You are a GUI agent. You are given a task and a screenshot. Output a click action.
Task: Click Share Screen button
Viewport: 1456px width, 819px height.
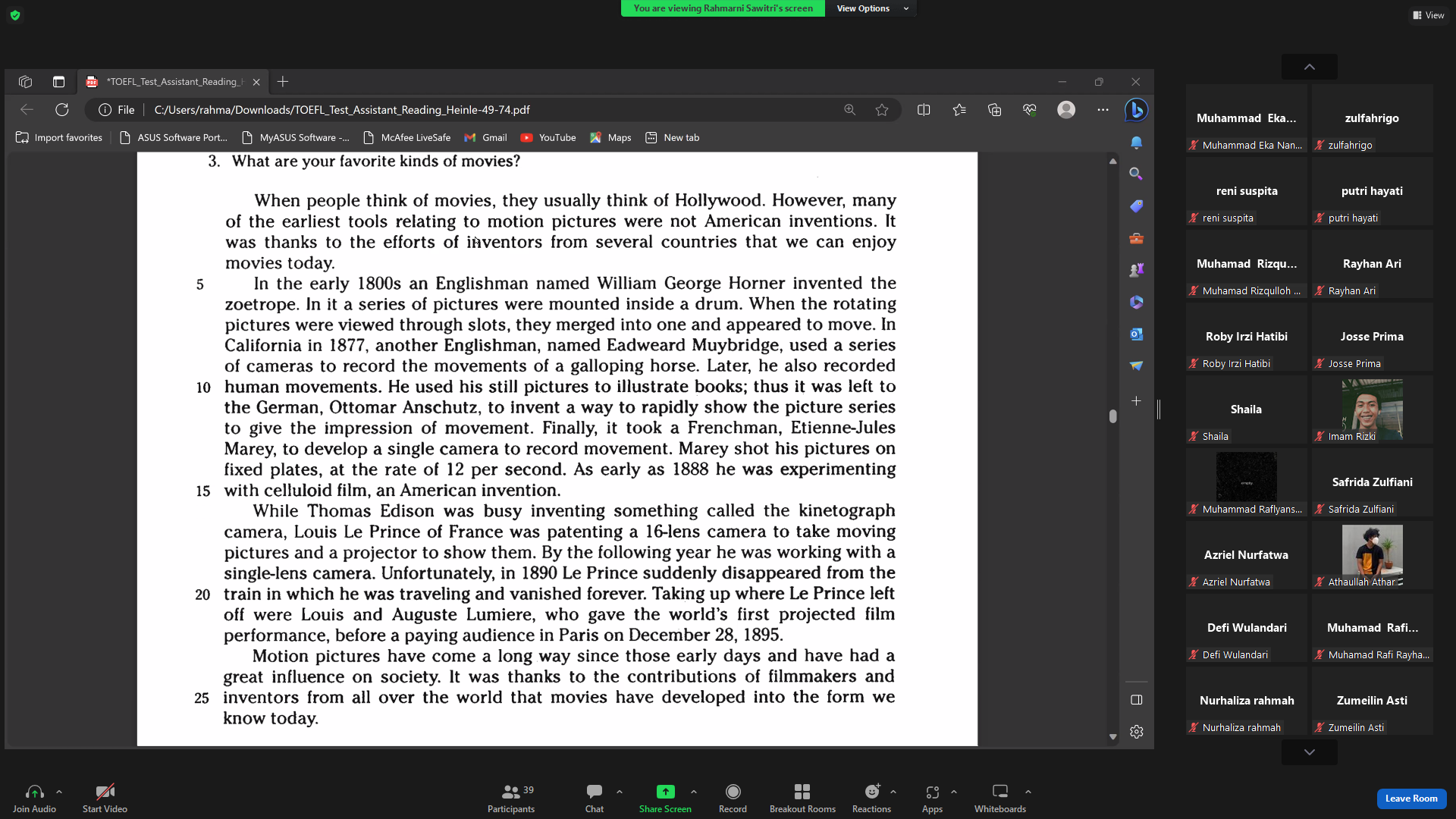tap(665, 799)
